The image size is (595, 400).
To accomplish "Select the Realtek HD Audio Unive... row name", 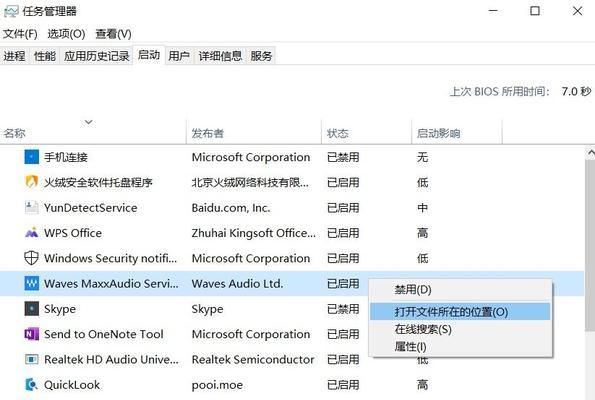I will (x=111, y=359).
